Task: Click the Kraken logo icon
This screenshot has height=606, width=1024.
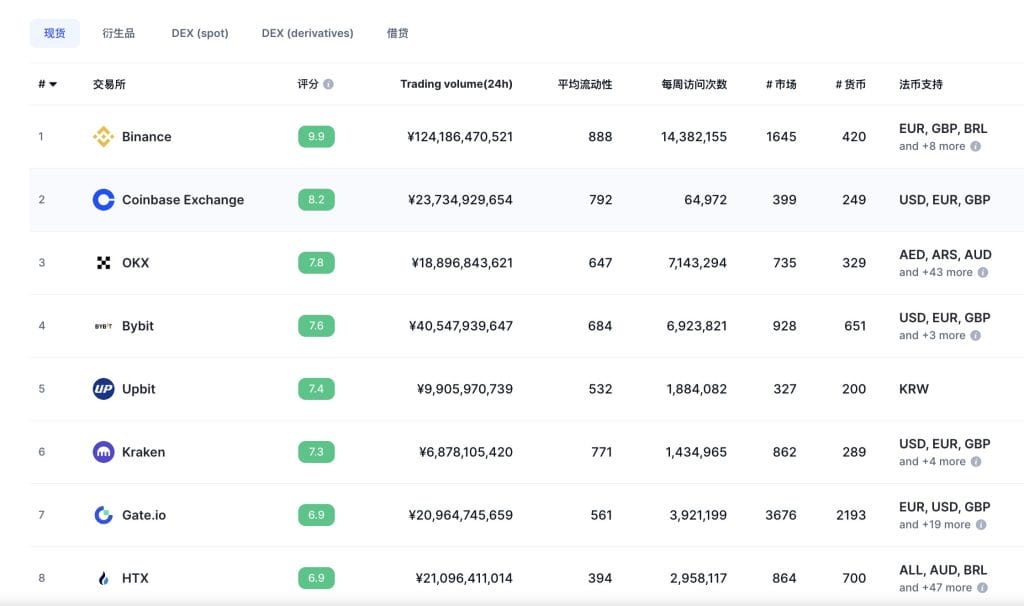Action: coord(103,452)
